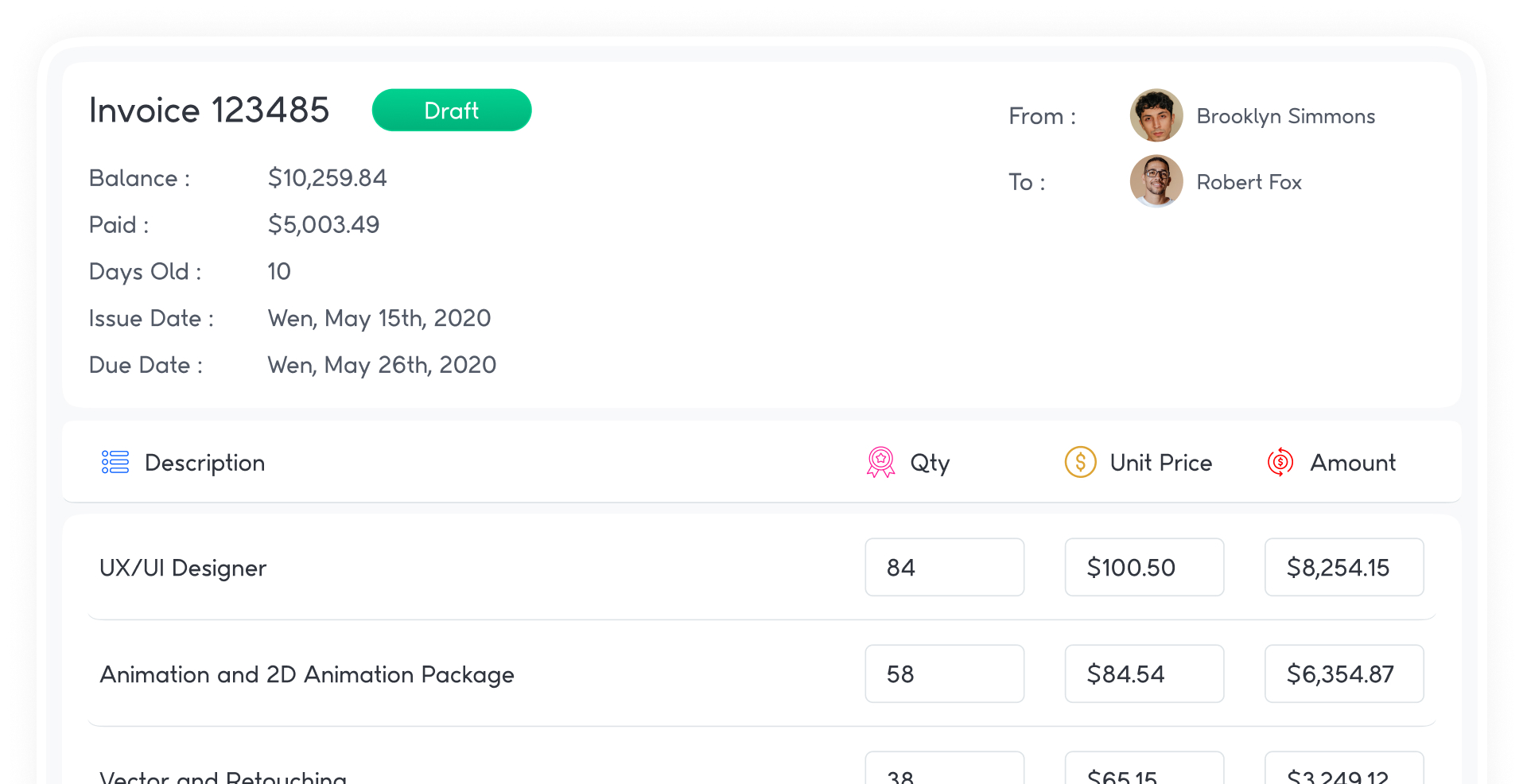Click amount field showing $6,354.87

tap(1343, 673)
